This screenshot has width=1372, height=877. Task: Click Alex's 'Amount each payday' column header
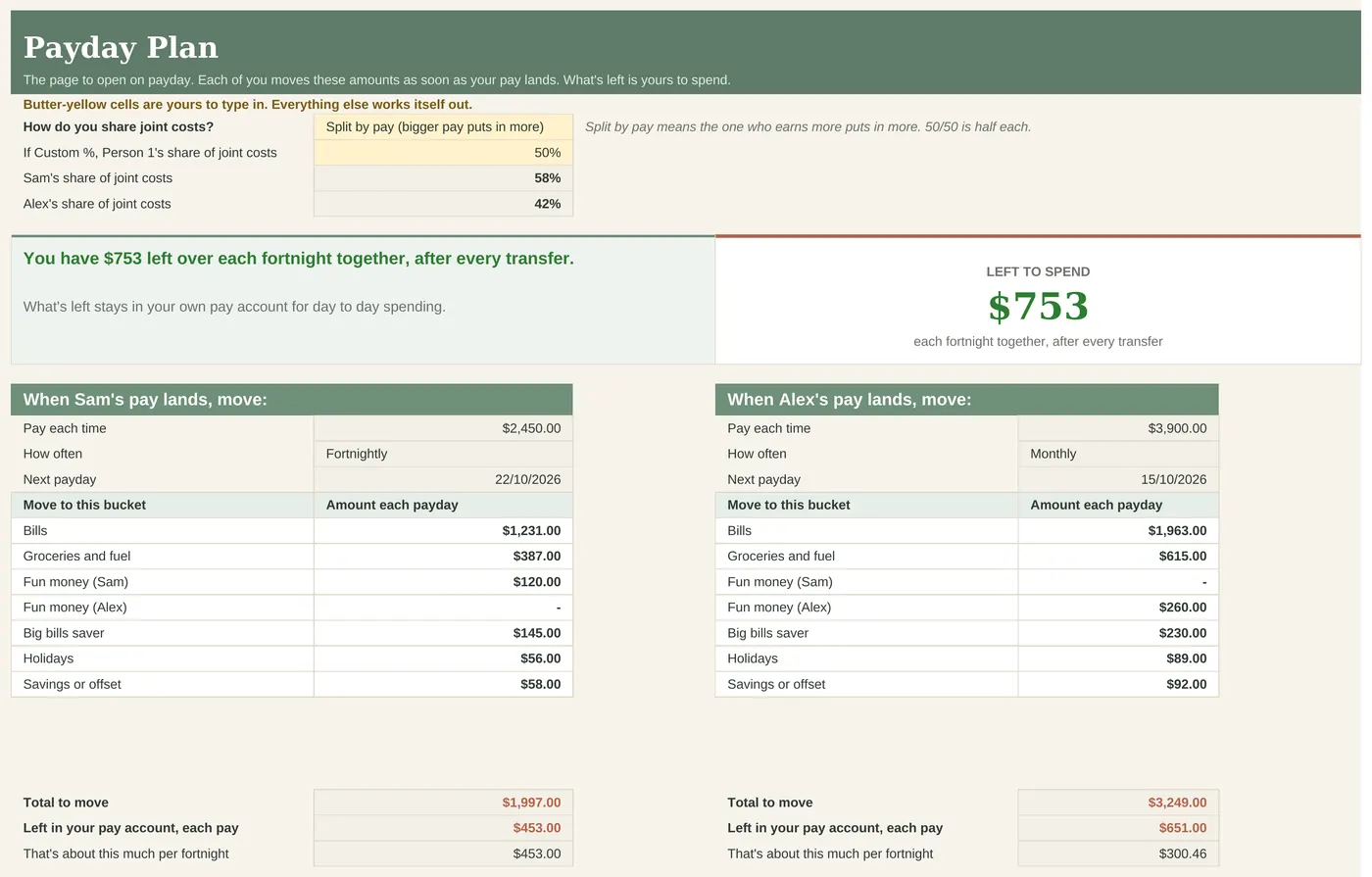point(1118,505)
